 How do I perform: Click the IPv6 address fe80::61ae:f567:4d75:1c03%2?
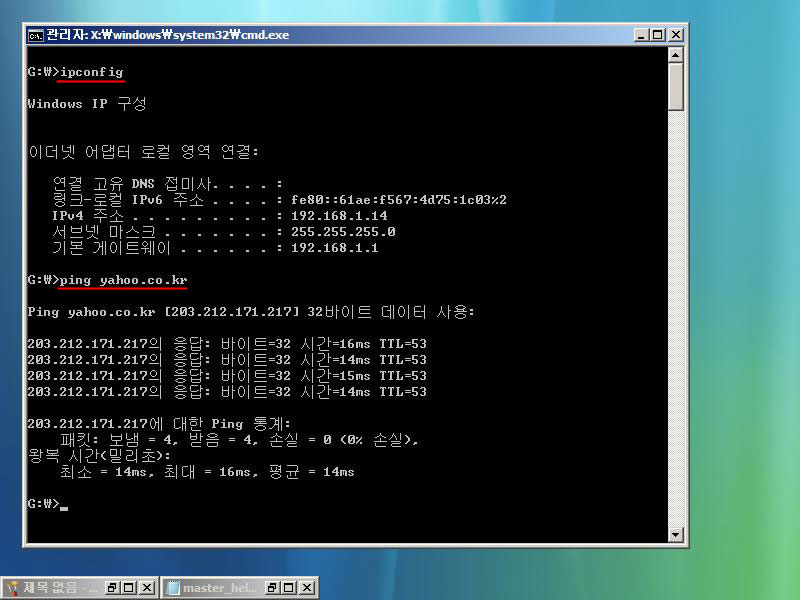[x=398, y=199]
